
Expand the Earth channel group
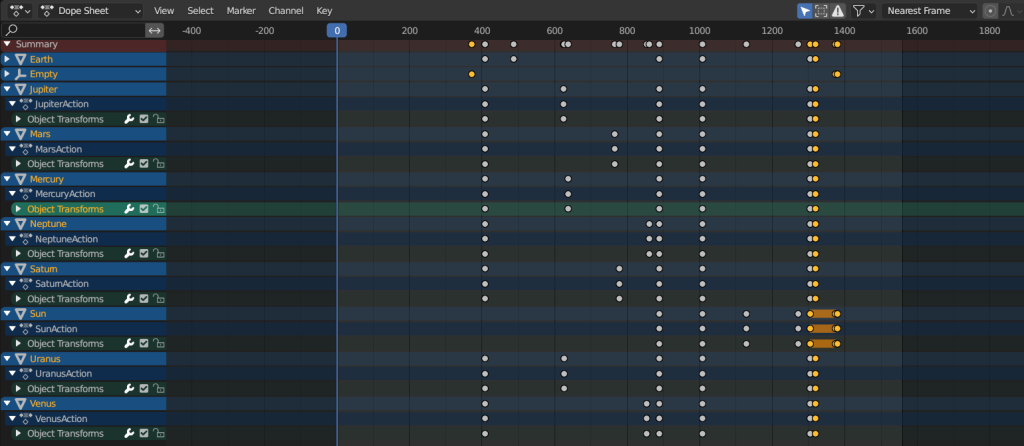7,59
